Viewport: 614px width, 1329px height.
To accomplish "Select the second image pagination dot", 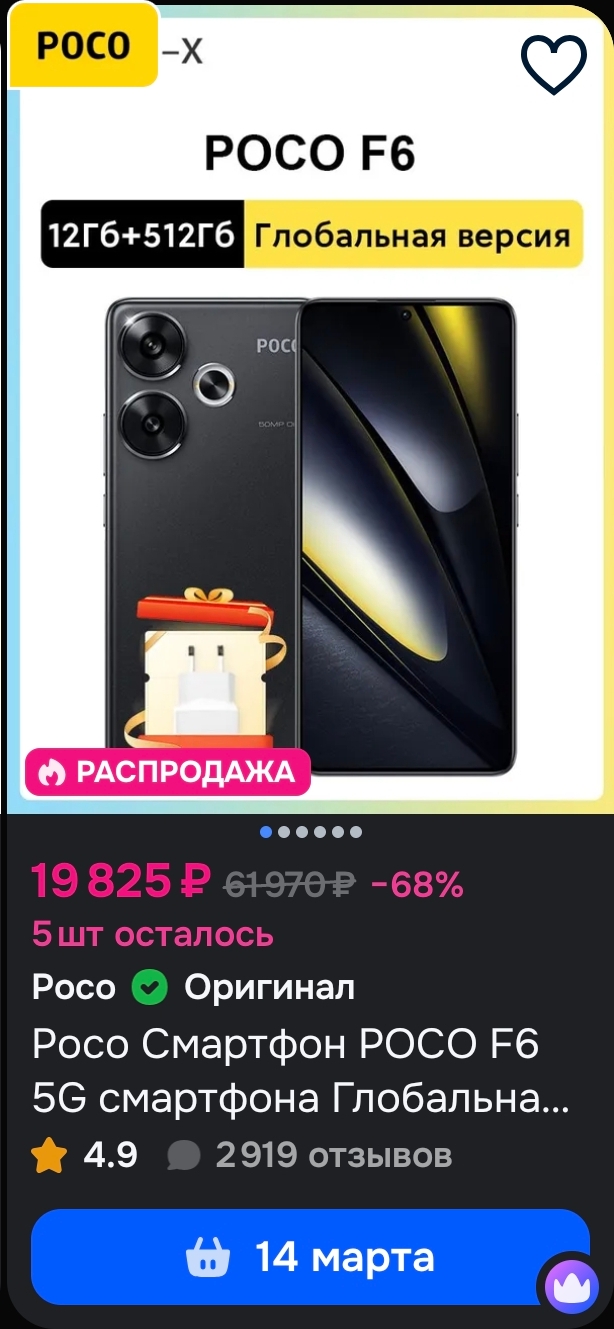I will (284, 832).
